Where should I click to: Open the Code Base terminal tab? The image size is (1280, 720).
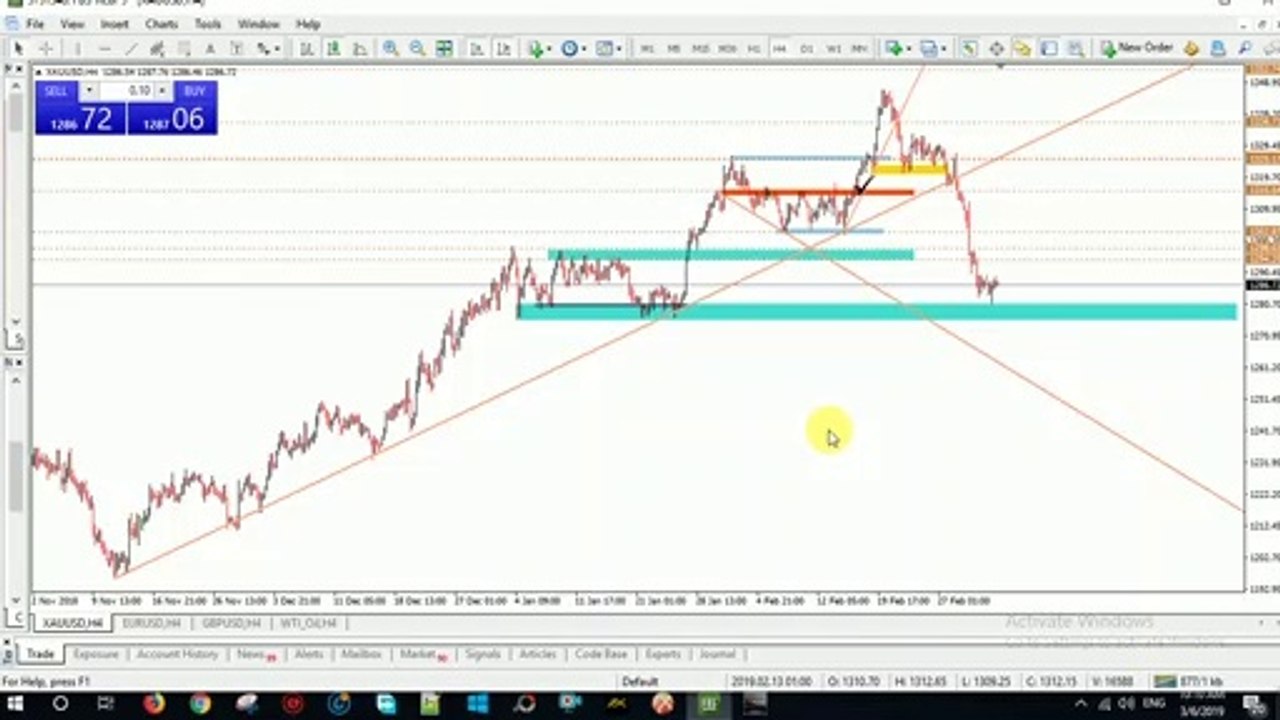(601, 654)
